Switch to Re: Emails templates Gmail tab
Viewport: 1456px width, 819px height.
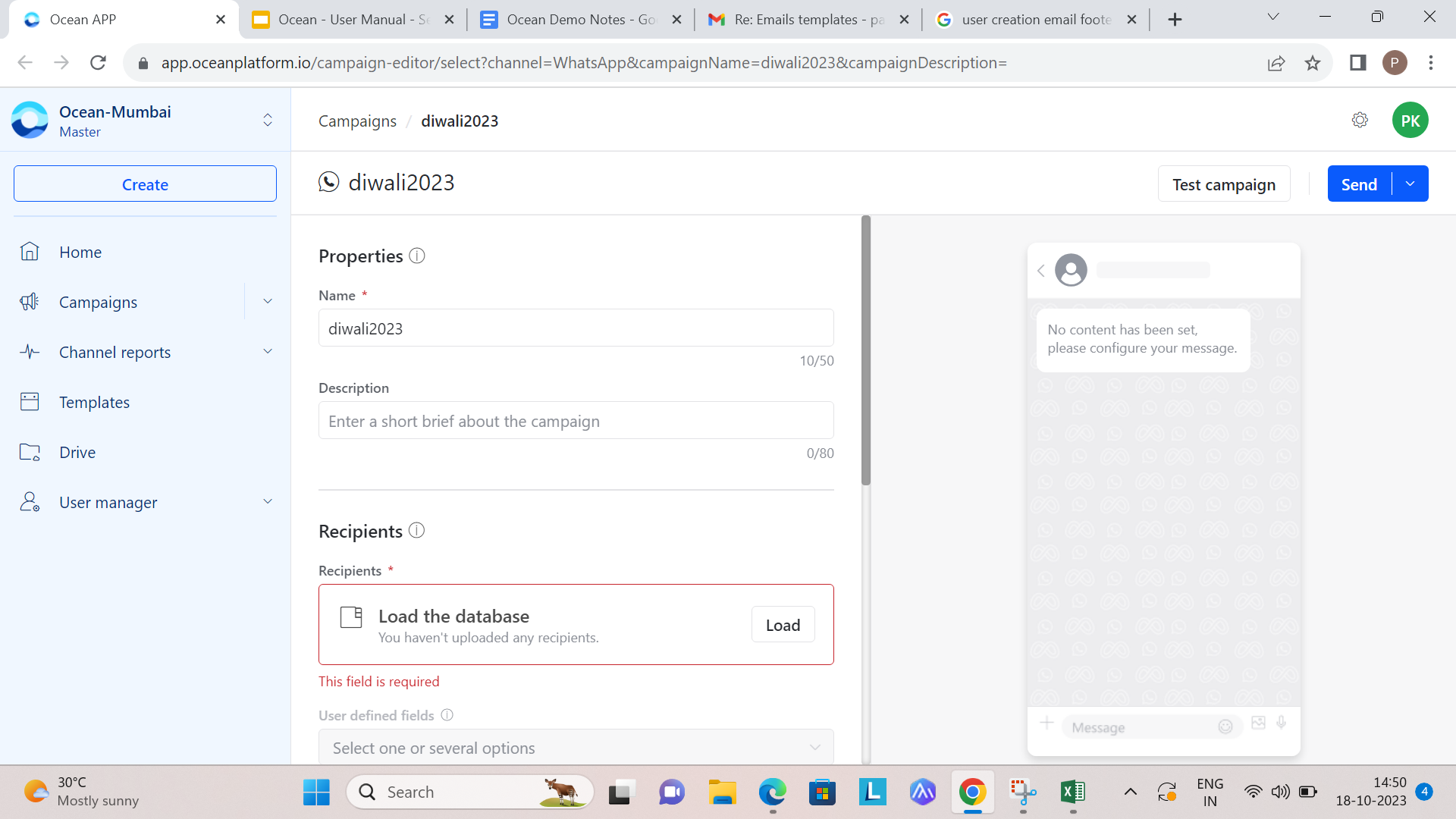808,20
